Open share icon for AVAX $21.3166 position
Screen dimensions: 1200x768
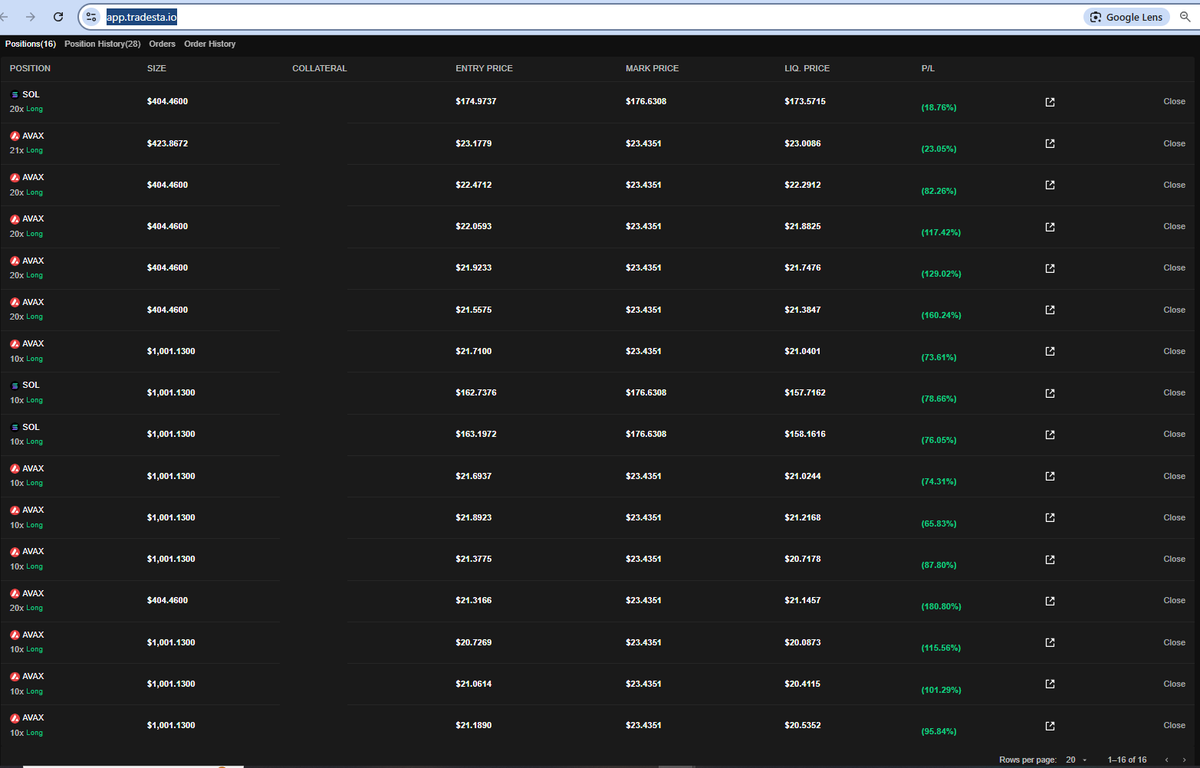(1050, 601)
